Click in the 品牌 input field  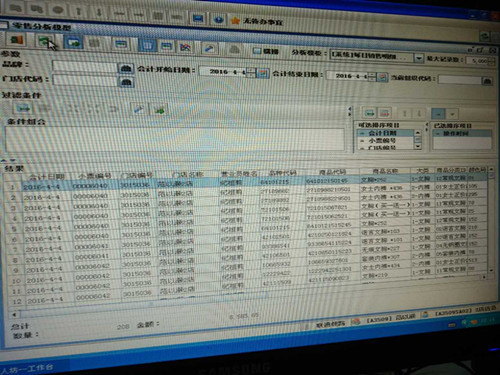[85, 67]
